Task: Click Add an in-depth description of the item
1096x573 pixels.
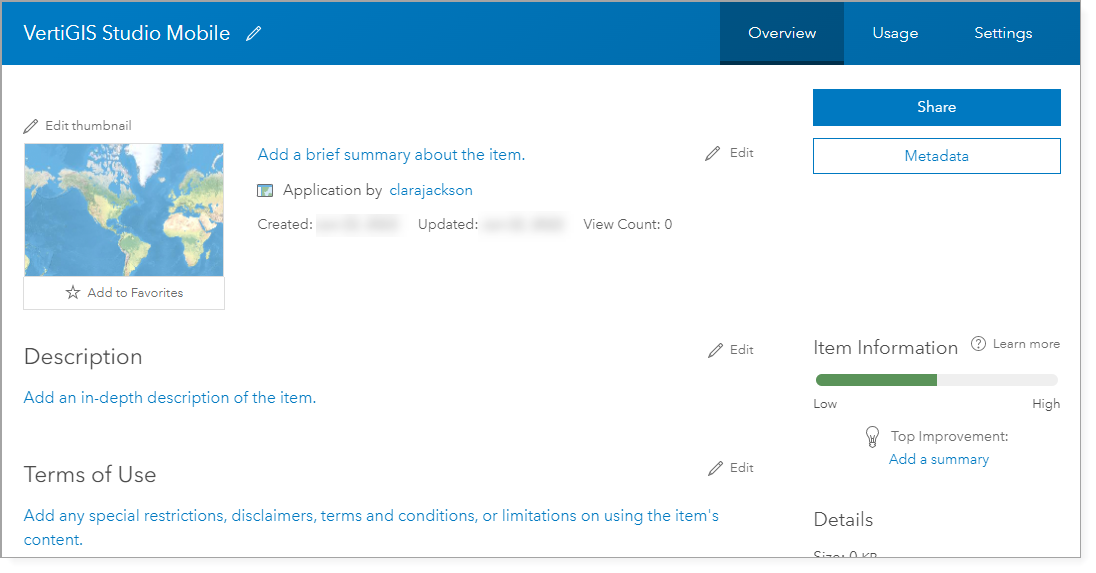Action: tap(170, 398)
